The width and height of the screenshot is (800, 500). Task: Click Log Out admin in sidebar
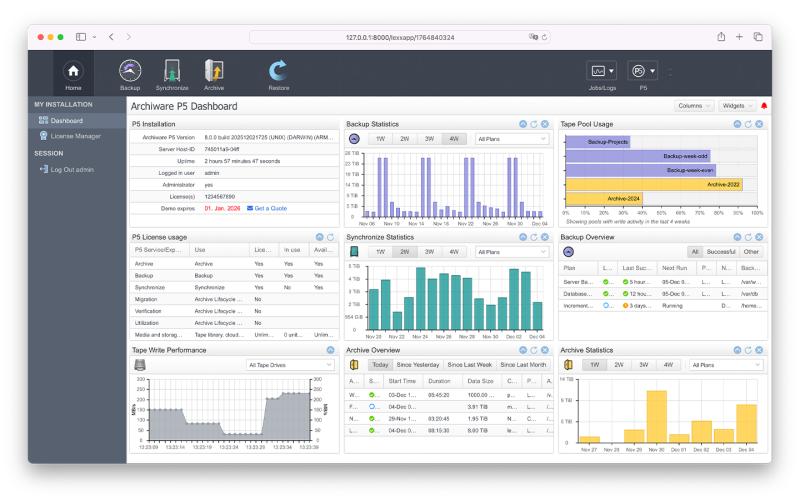click(72, 169)
